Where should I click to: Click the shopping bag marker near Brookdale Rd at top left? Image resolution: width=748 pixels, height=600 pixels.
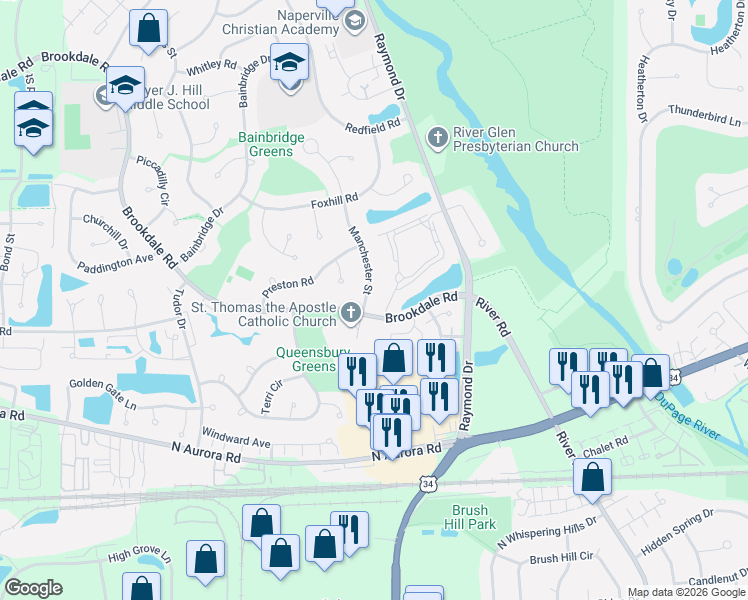click(148, 31)
